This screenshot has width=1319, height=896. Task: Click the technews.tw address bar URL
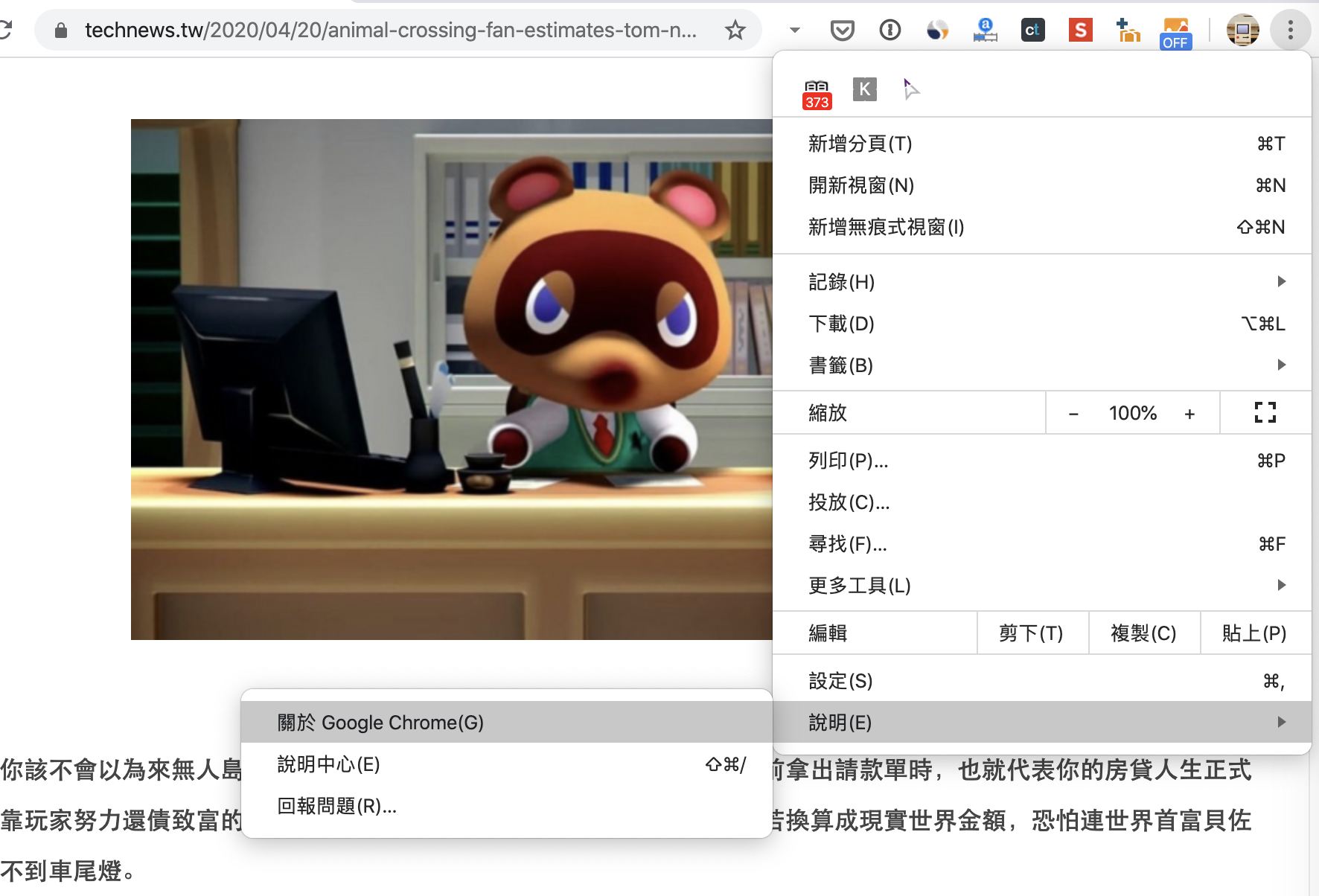click(x=391, y=31)
